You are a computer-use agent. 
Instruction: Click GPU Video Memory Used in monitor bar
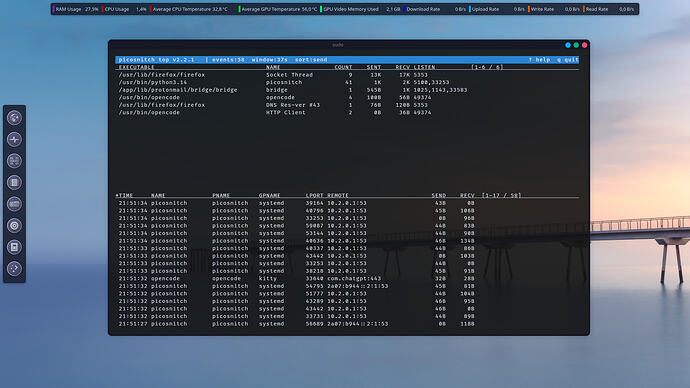click(360, 9)
